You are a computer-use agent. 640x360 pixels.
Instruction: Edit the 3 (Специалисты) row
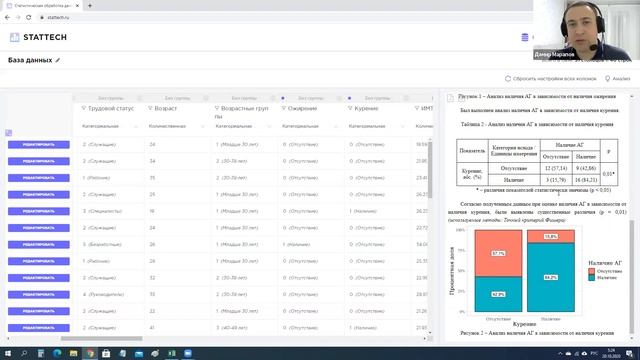[x=39, y=211]
